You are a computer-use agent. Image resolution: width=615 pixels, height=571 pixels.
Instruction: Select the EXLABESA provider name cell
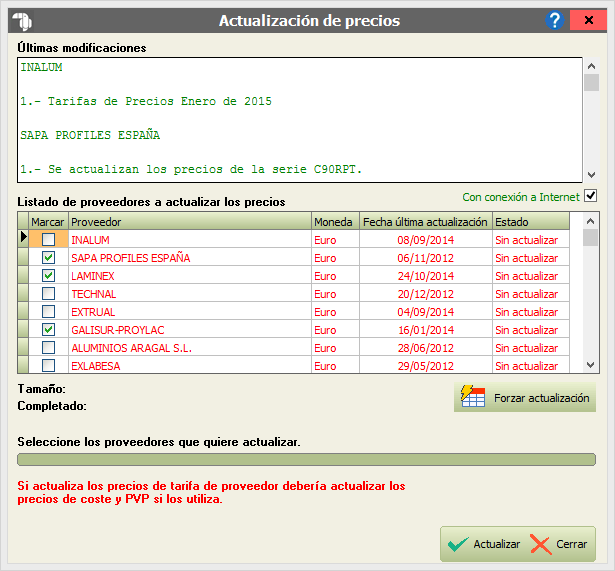pyautogui.click(x=190, y=365)
